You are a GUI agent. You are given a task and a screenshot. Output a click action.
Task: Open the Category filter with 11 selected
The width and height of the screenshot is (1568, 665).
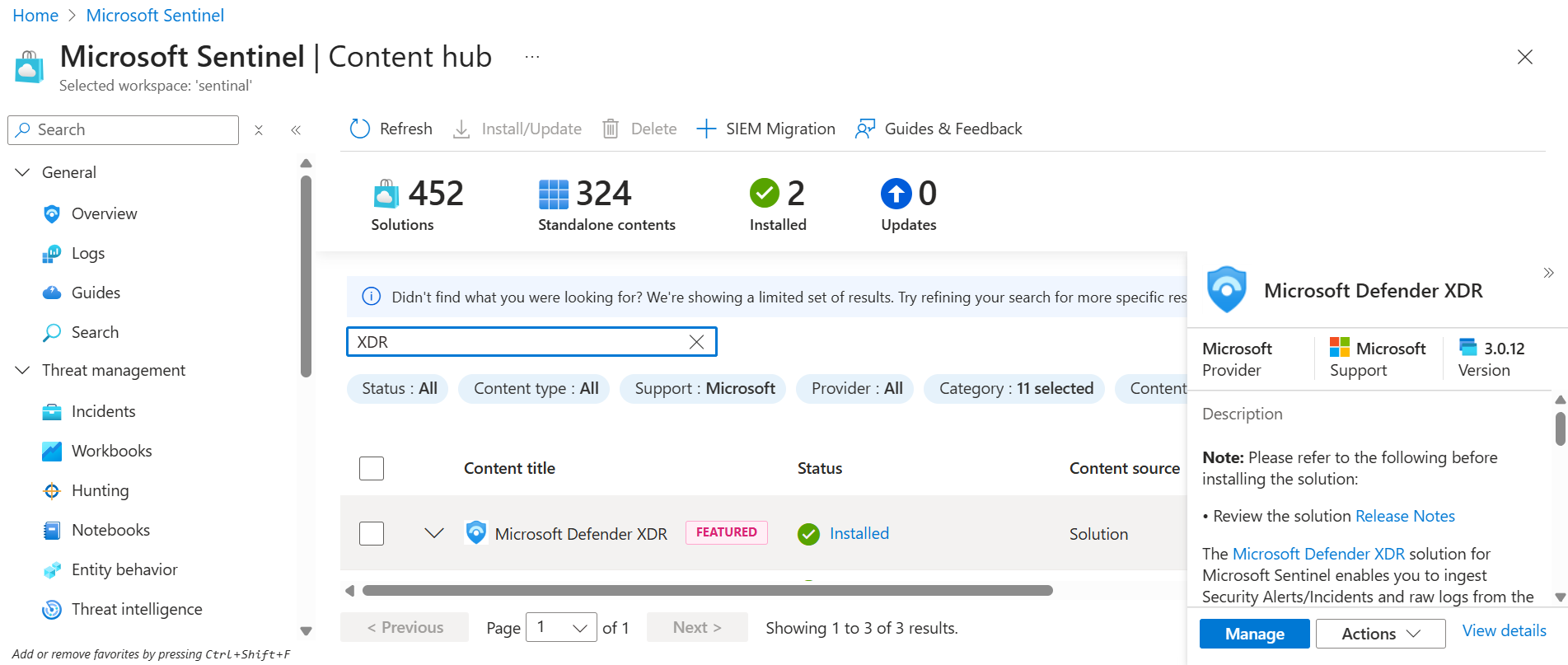[x=1014, y=388]
